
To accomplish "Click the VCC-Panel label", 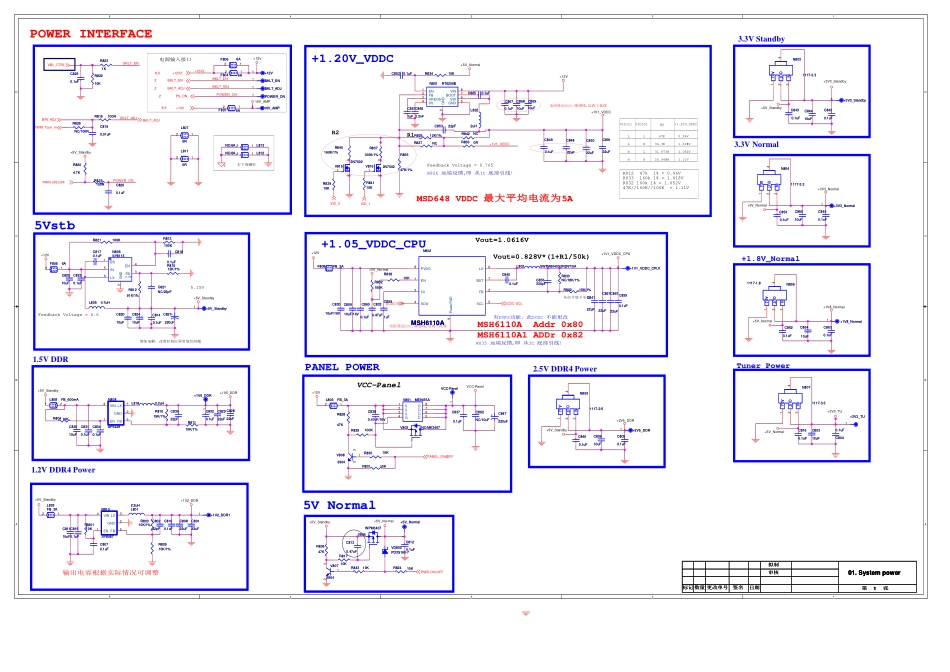I will click(377, 384).
